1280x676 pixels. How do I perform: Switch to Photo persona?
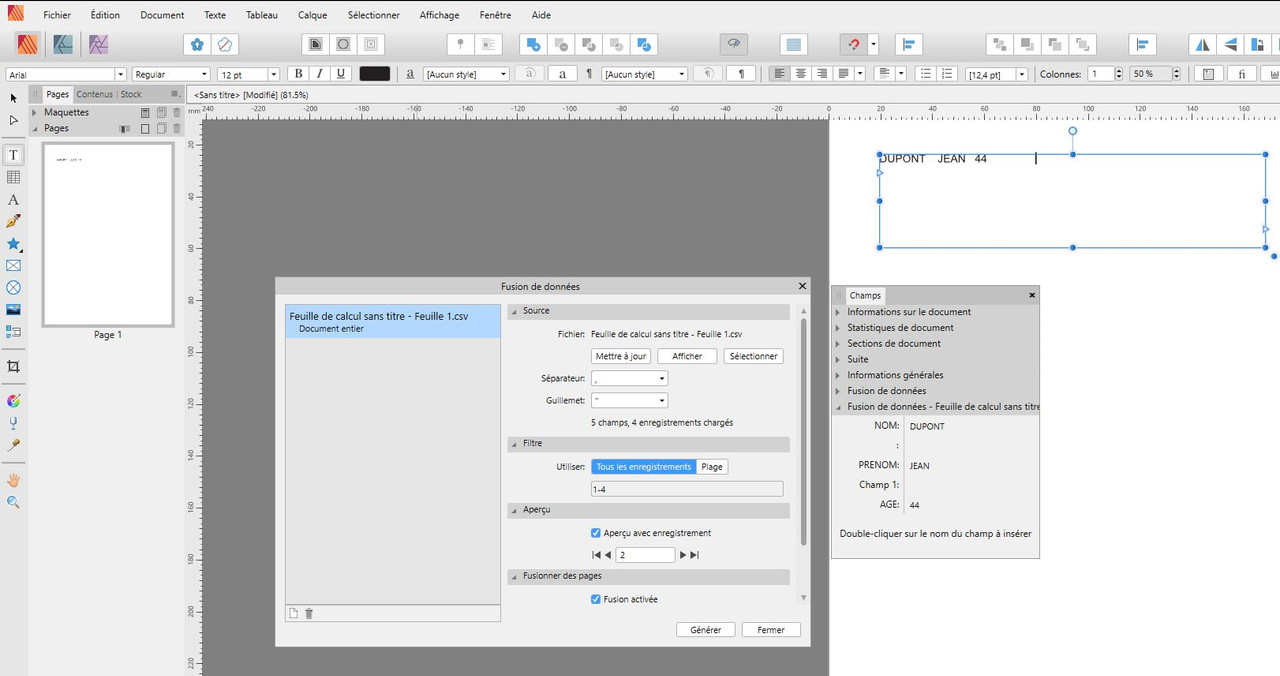tap(97, 44)
